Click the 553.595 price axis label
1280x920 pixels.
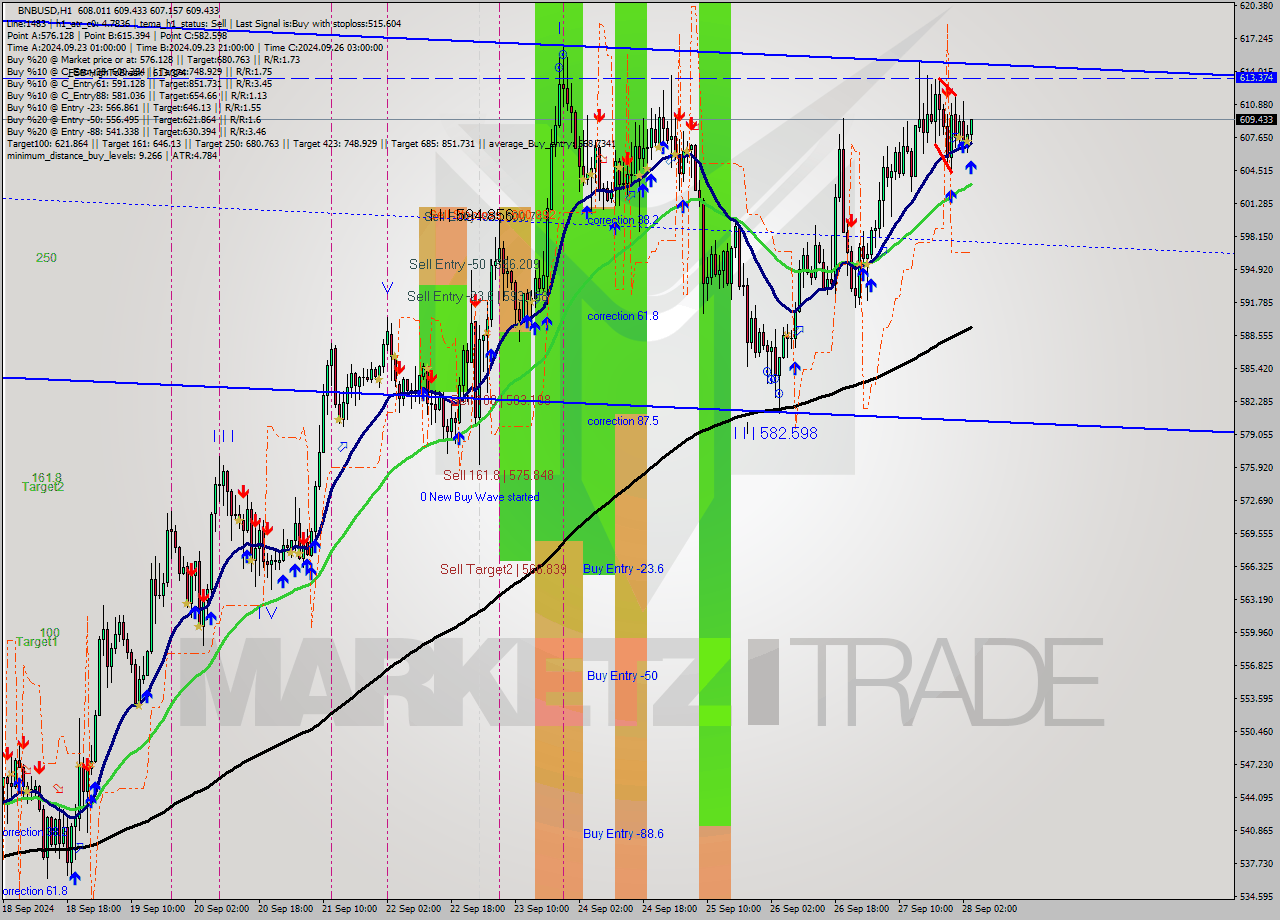[1256, 699]
